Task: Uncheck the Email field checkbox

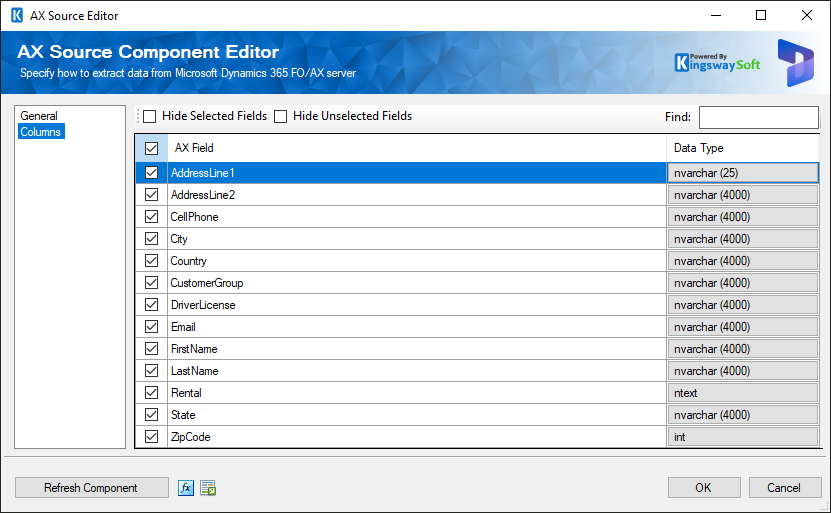Action: [x=152, y=326]
